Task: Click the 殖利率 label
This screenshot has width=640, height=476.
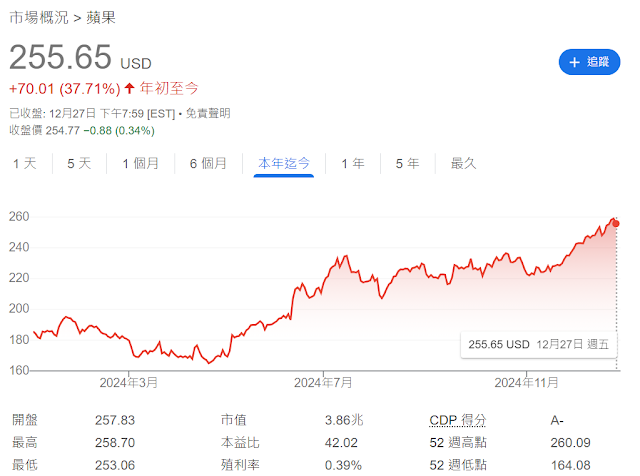Action: tap(240, 465)
